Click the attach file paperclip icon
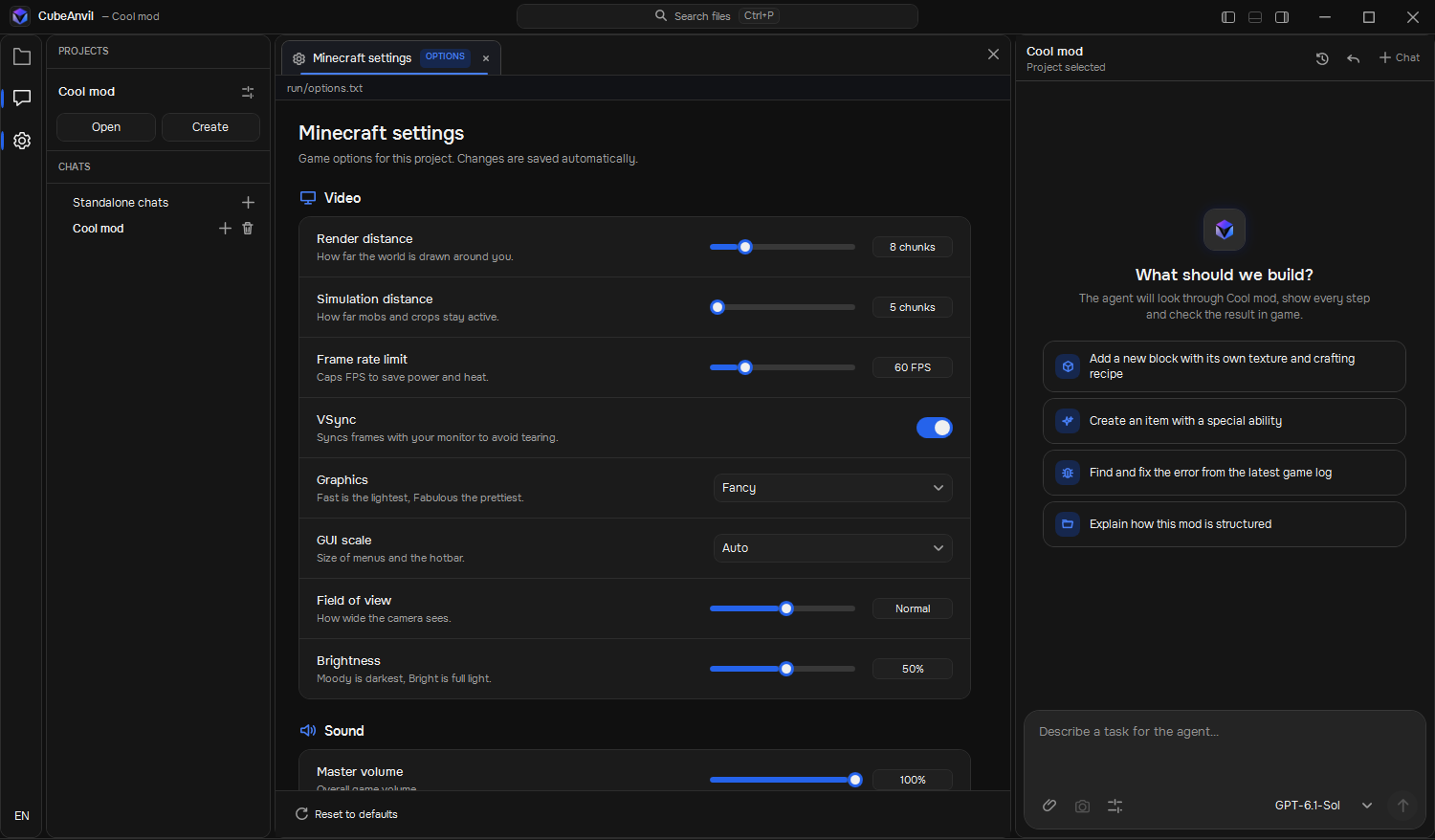The width and height of the screenshot is (1435, 840). click(x=1049, y=806)
